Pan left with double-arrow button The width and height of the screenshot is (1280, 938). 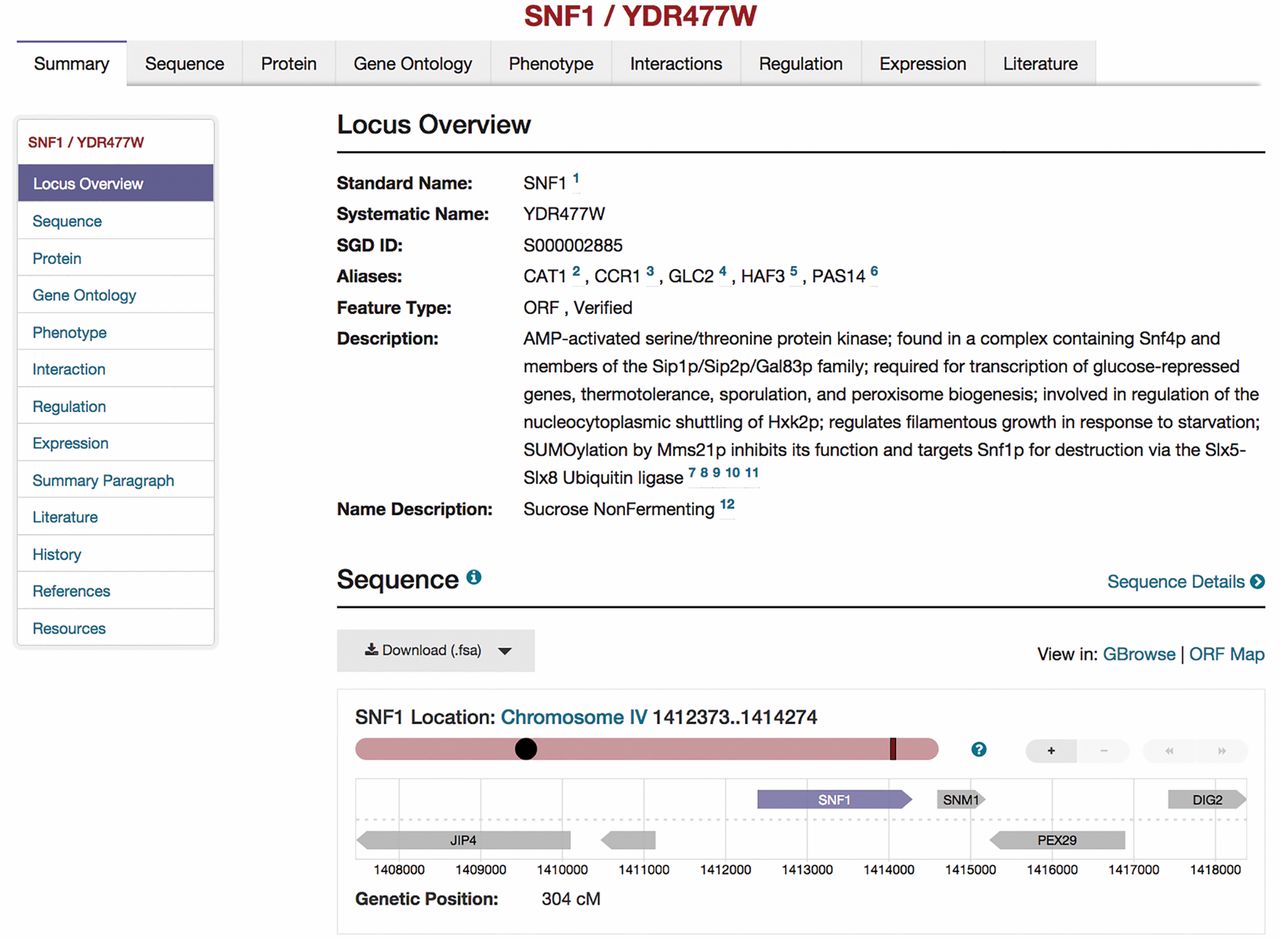1168,751
